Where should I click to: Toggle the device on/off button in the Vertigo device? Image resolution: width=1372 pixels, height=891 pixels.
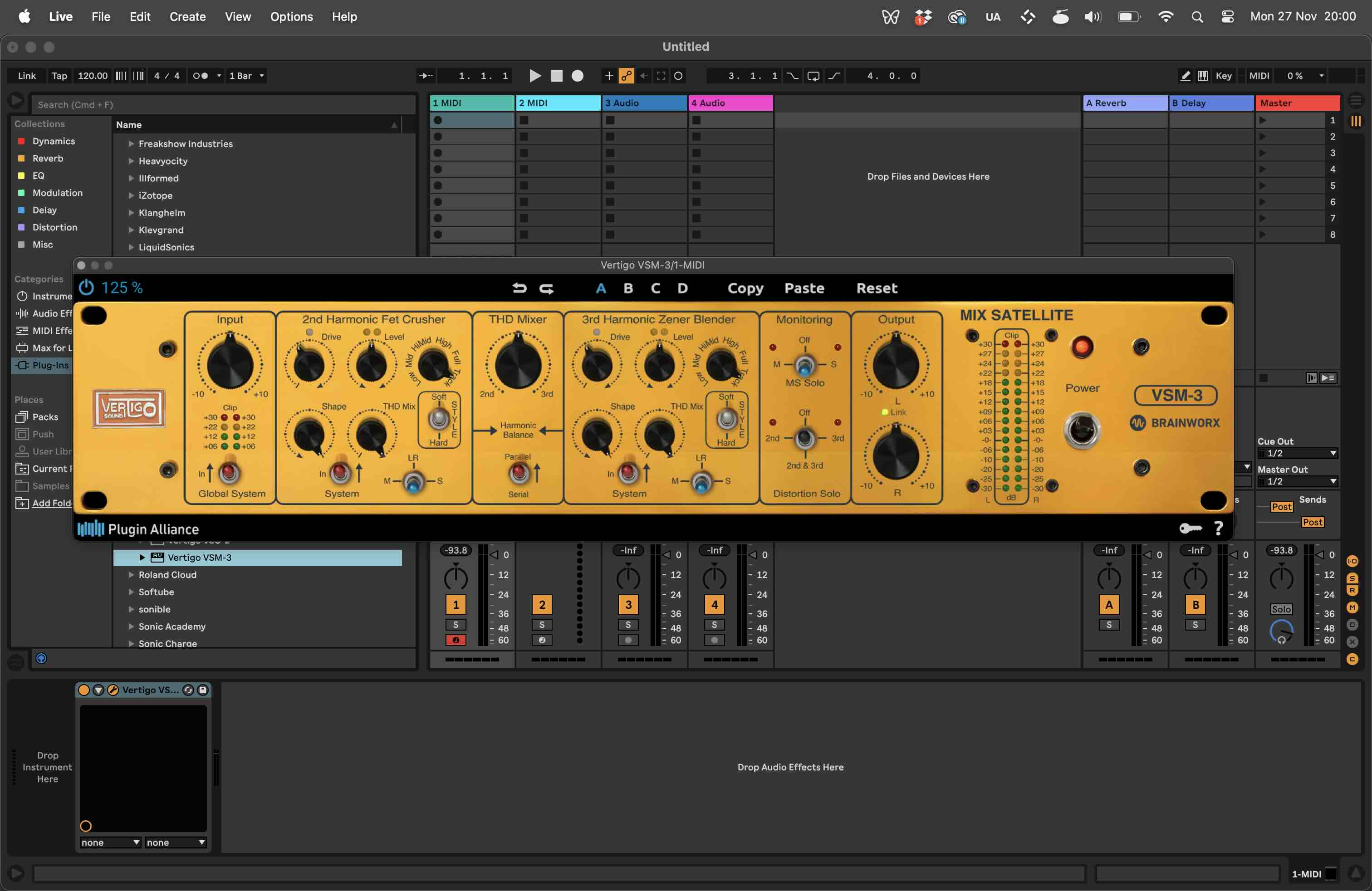(84, 690)
